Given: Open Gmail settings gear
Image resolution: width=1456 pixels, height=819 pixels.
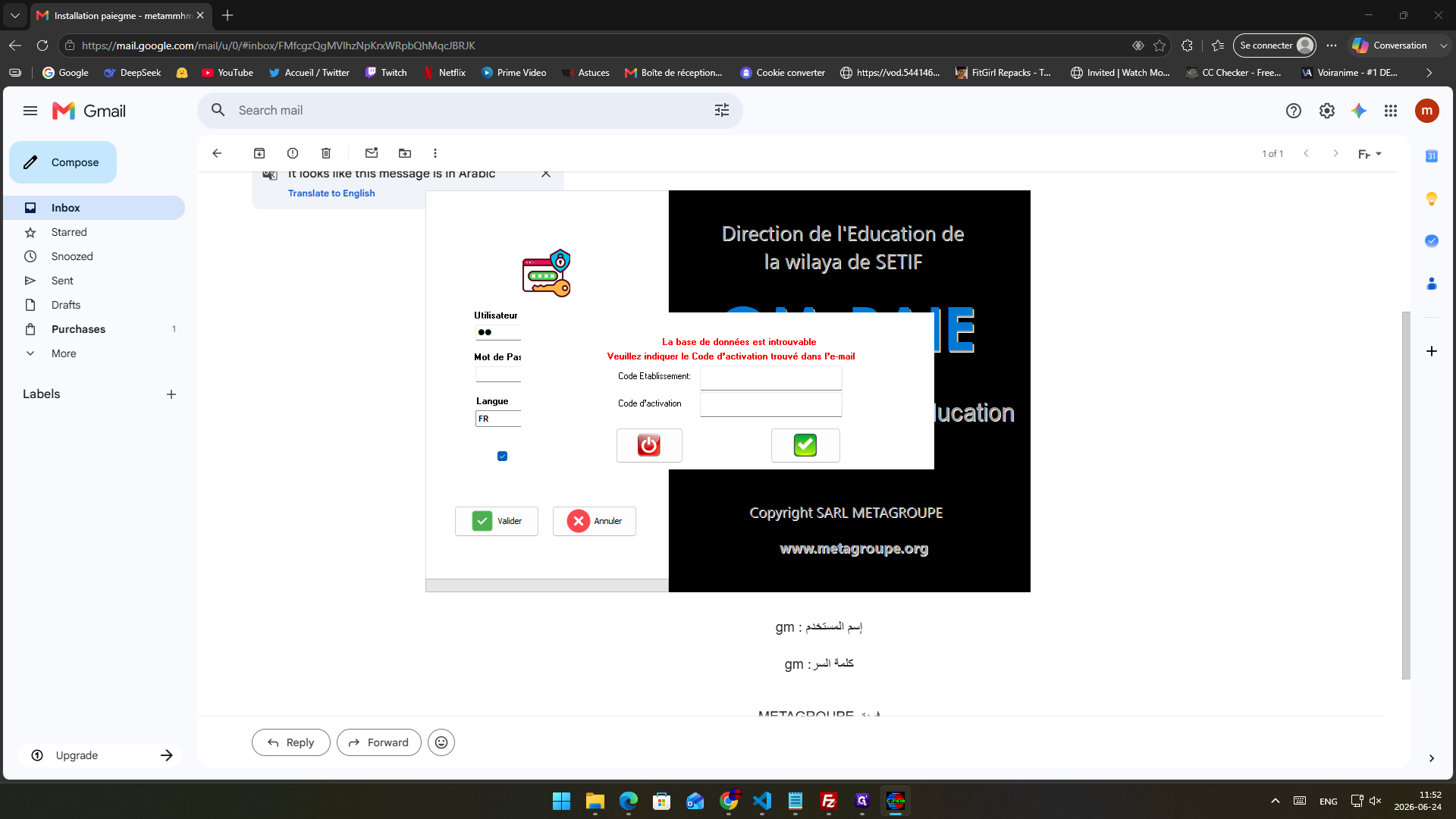Looking at the screenshot, I should (x=1327, y=111).
